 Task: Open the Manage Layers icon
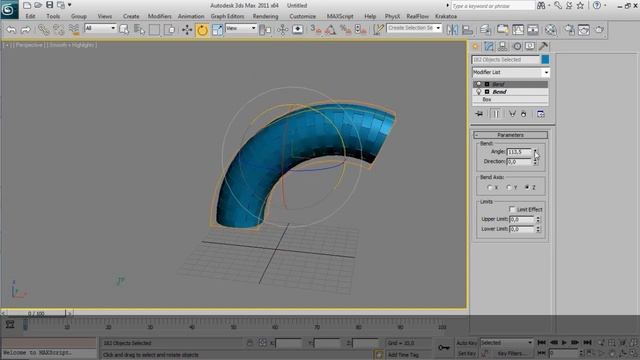[485, 29]
